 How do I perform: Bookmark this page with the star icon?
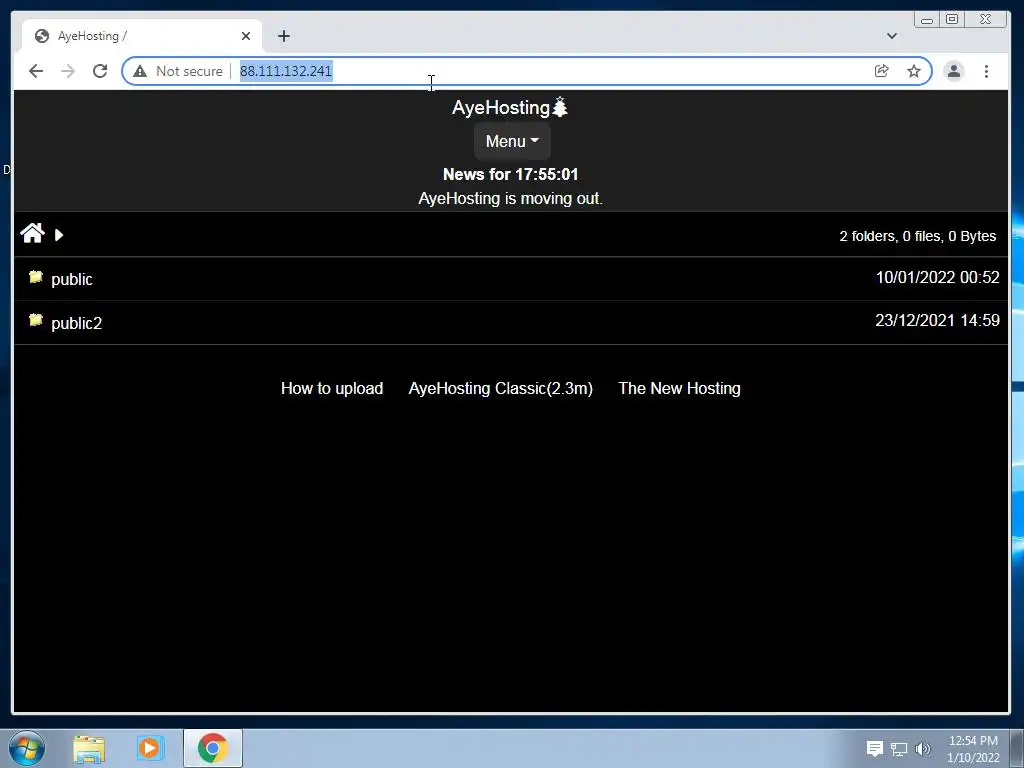(x=914, y=71)
